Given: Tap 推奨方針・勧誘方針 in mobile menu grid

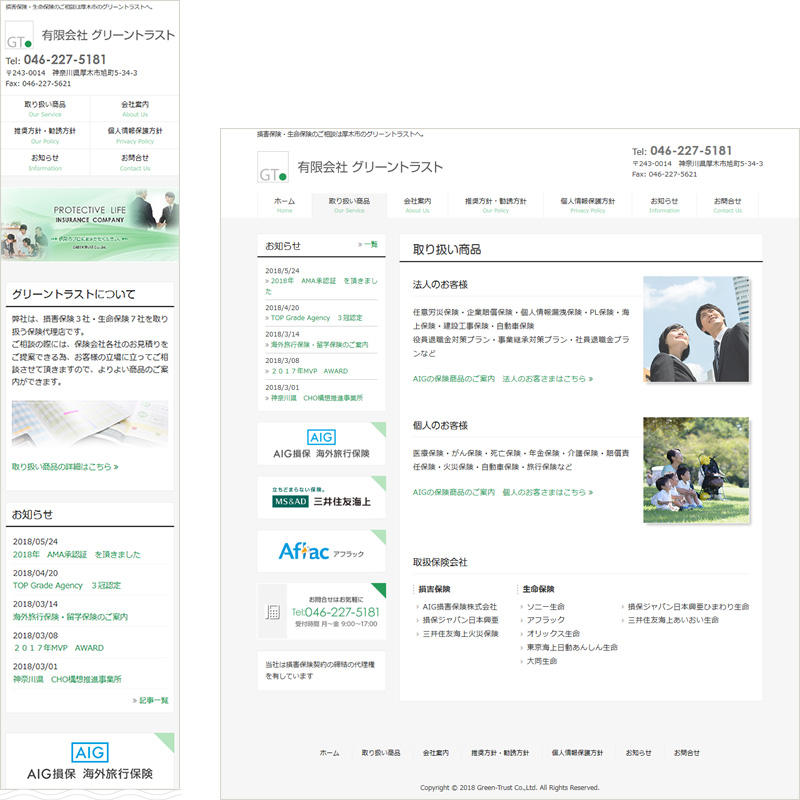Looking at the screenshot, I should point(45,136).
